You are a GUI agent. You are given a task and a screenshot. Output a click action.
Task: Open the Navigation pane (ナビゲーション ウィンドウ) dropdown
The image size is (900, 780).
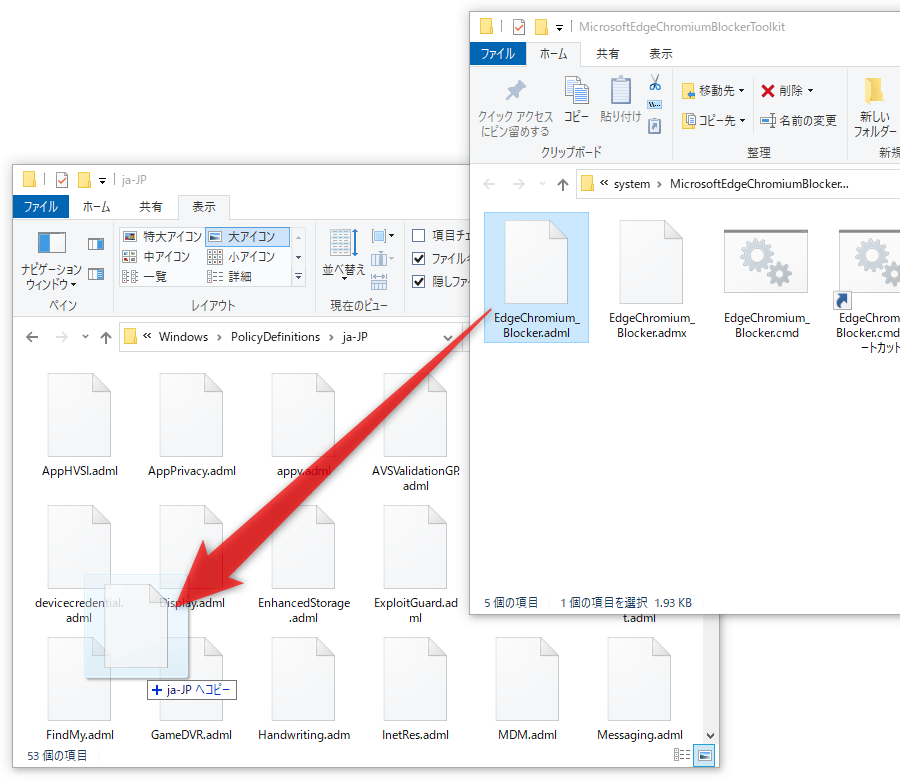(52, 260)
